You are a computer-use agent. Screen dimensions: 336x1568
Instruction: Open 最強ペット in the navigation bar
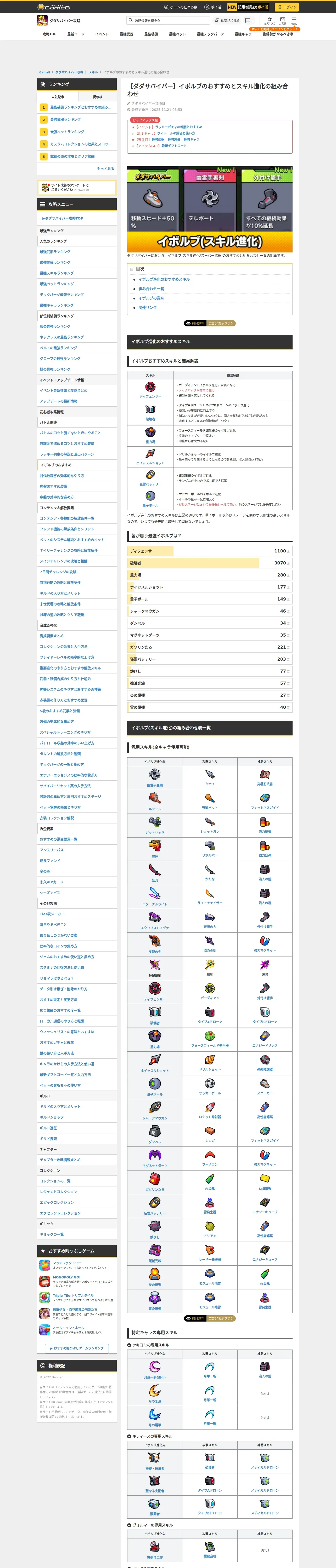point(177,34)
